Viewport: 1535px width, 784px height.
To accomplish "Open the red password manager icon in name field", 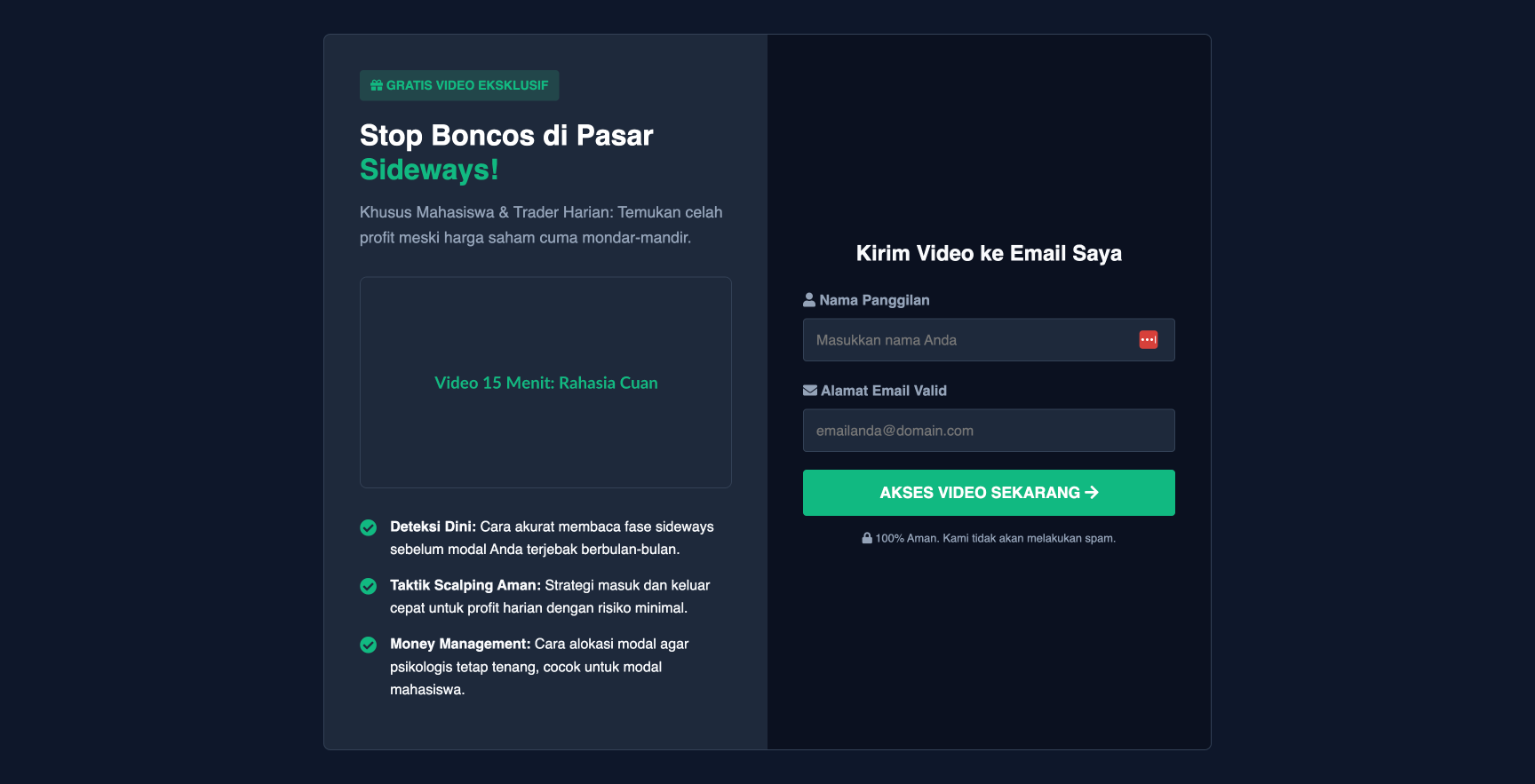I will 1149,340.
